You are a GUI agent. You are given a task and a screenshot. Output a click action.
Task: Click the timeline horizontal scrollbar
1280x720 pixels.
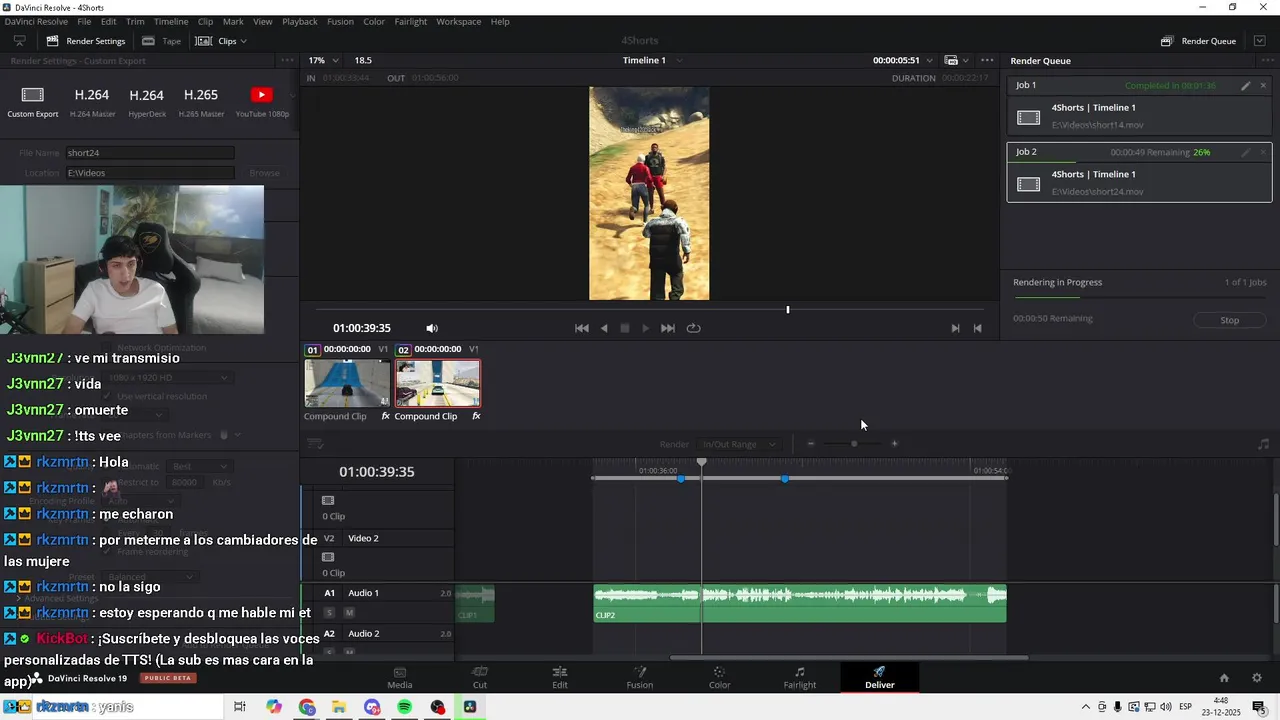(x=849, y=657)
